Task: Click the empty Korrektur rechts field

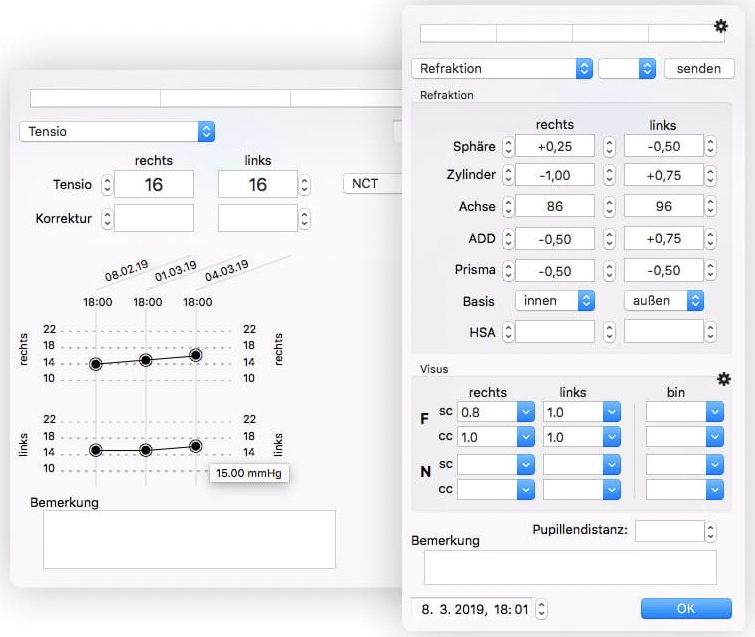Action: pyautogui.click(x=154, y=218)
